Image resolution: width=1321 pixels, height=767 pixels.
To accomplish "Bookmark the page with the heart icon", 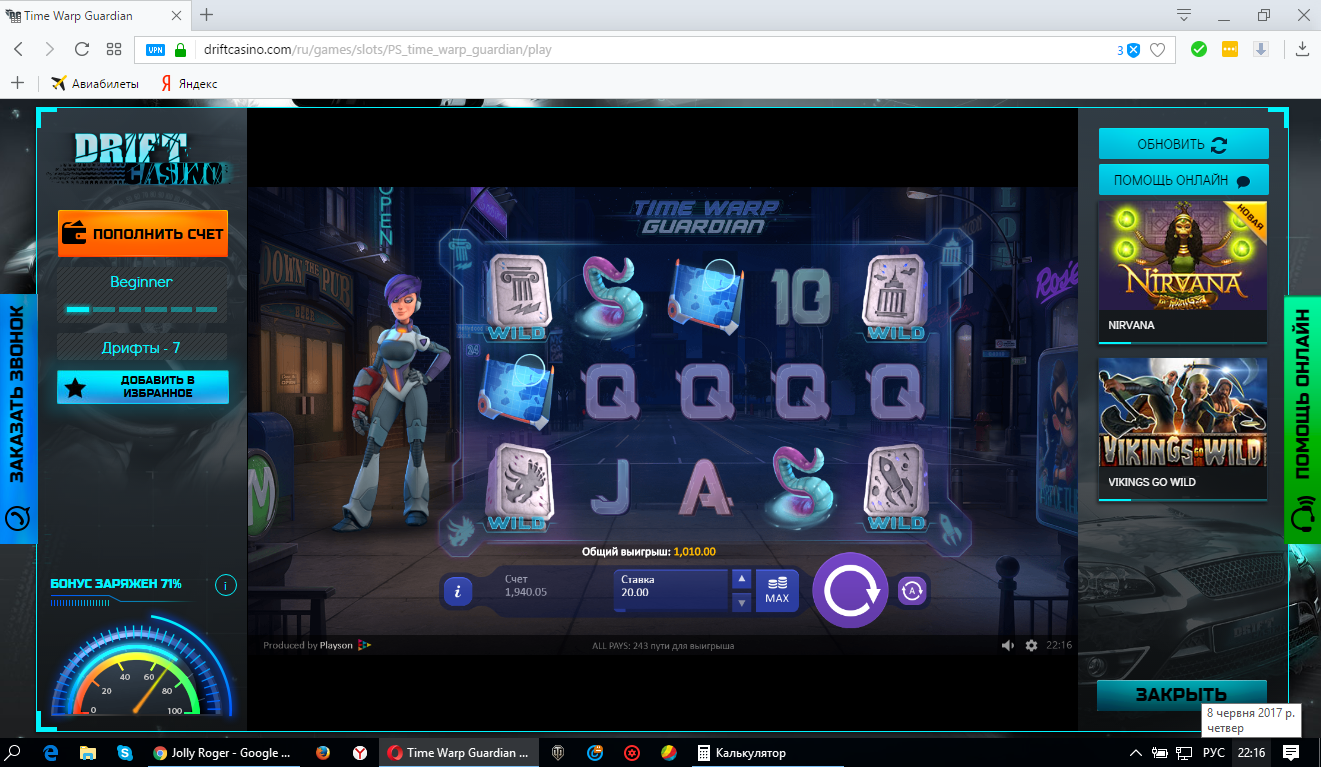I will pos(1158,50).
